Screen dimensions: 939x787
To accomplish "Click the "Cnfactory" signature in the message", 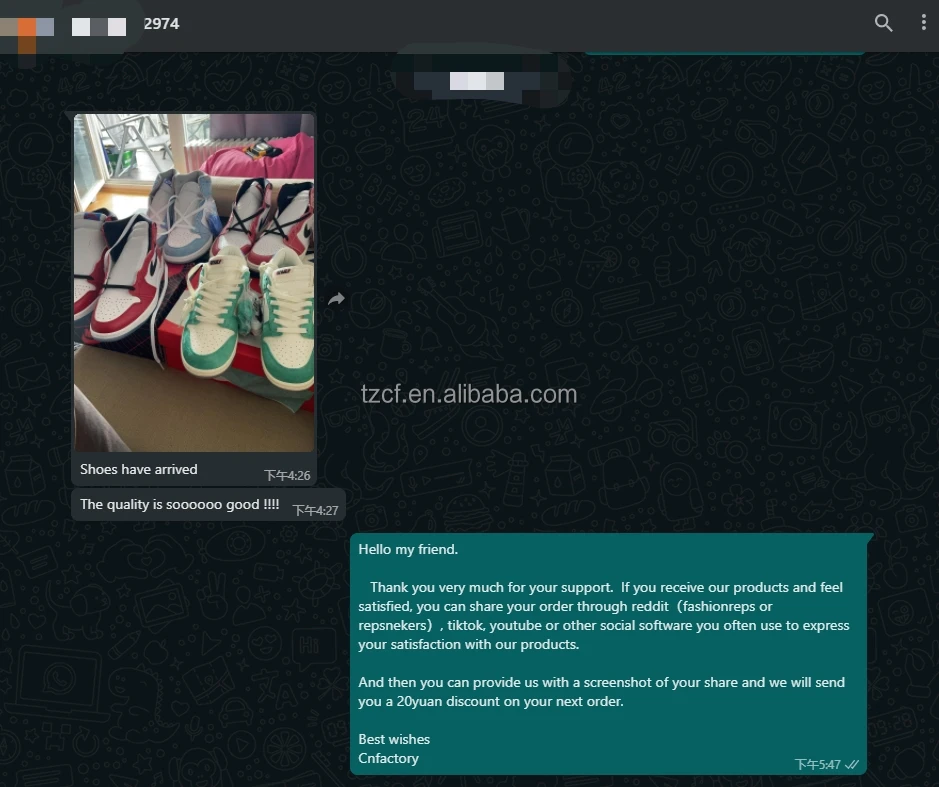I will tap(389, 758).
